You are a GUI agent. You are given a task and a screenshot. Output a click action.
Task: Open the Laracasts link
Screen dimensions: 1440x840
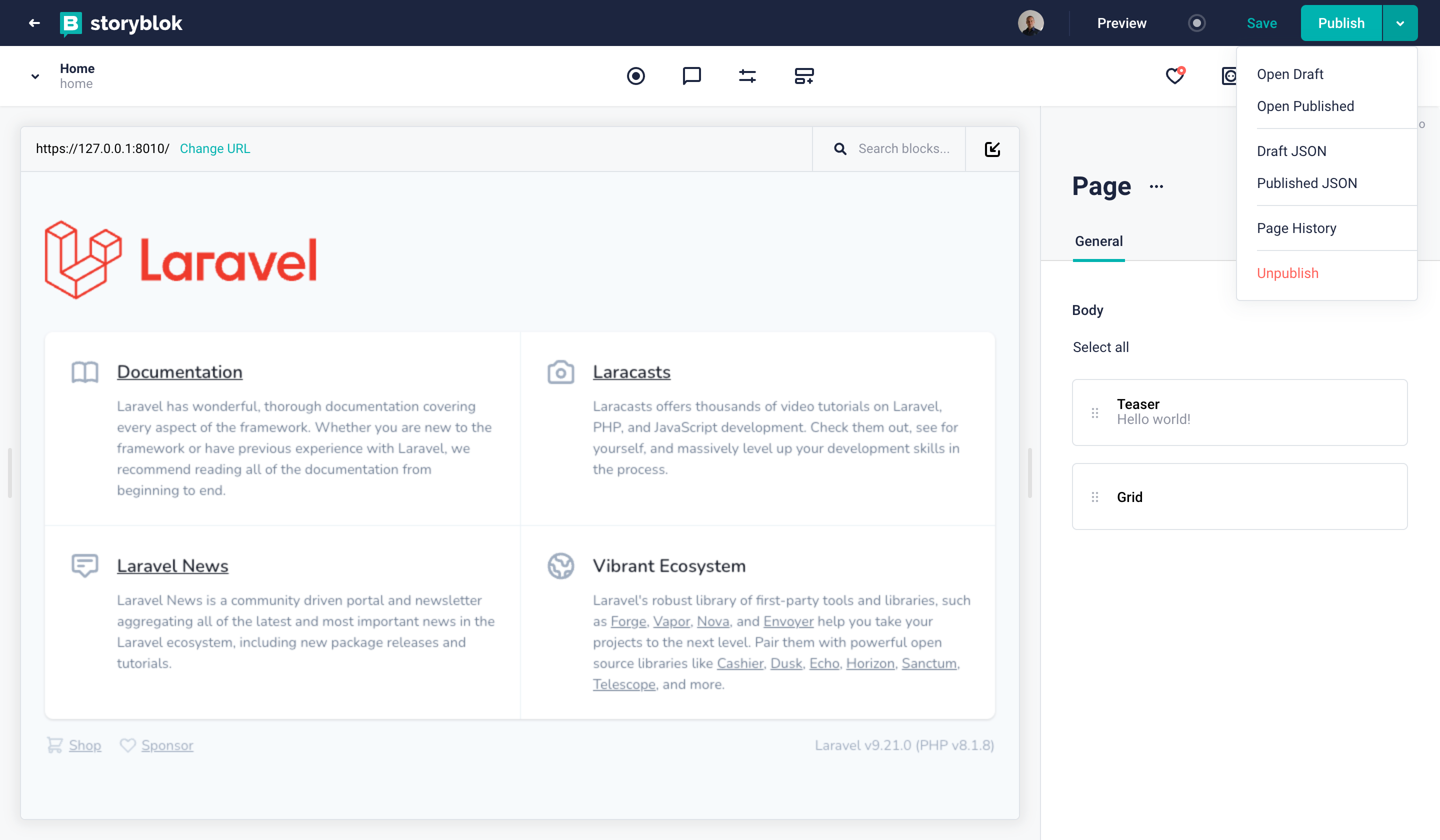point(631,372)
